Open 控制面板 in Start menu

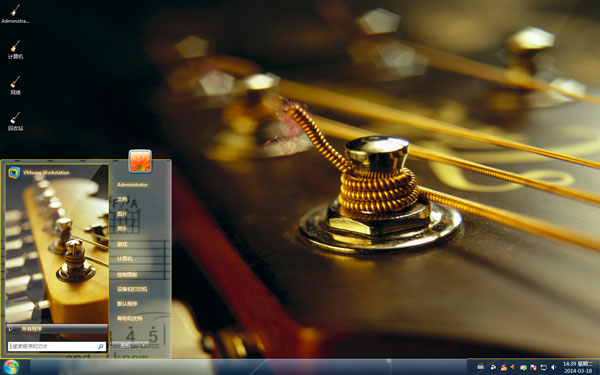point(127,274)
